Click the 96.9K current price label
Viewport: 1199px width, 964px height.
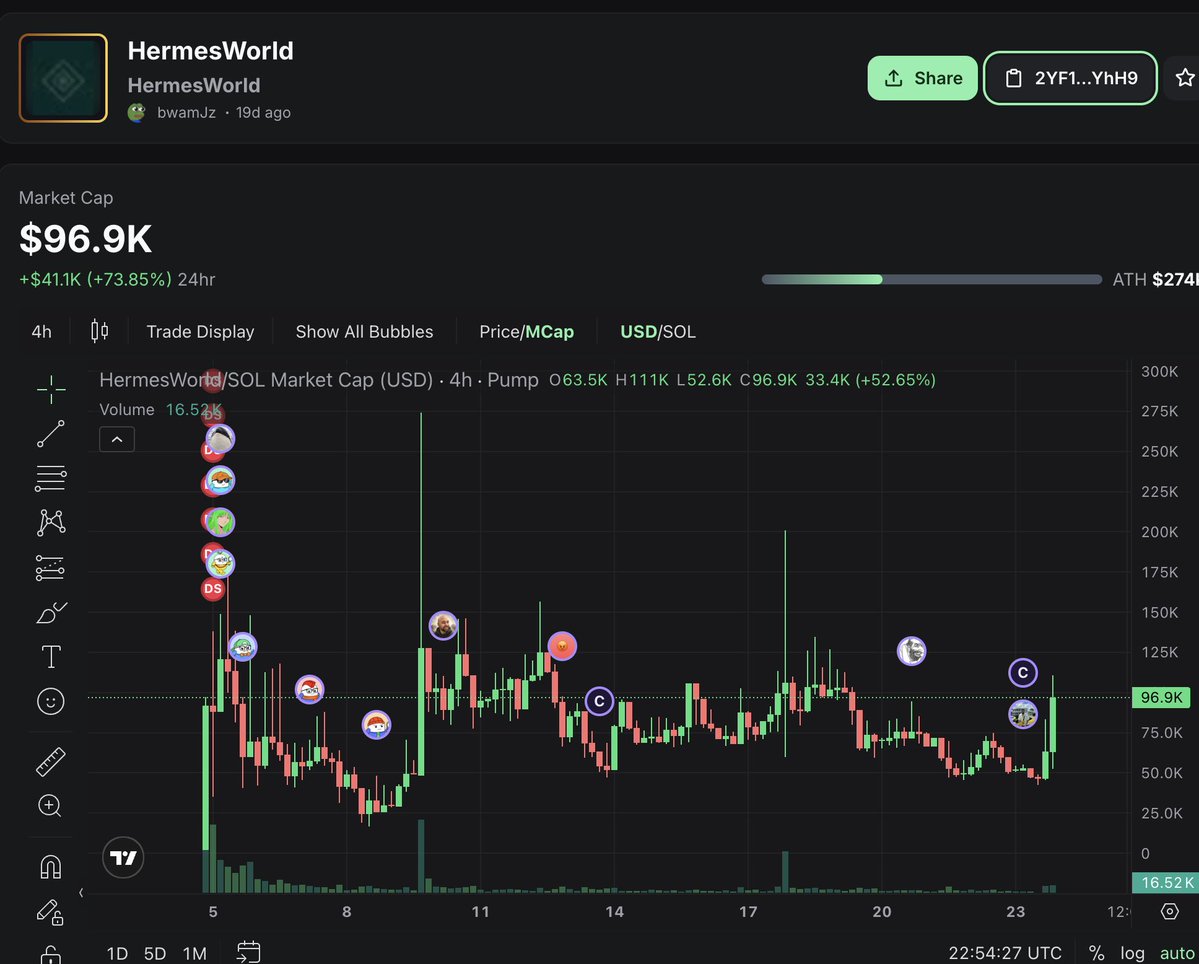pos(1161,697)
